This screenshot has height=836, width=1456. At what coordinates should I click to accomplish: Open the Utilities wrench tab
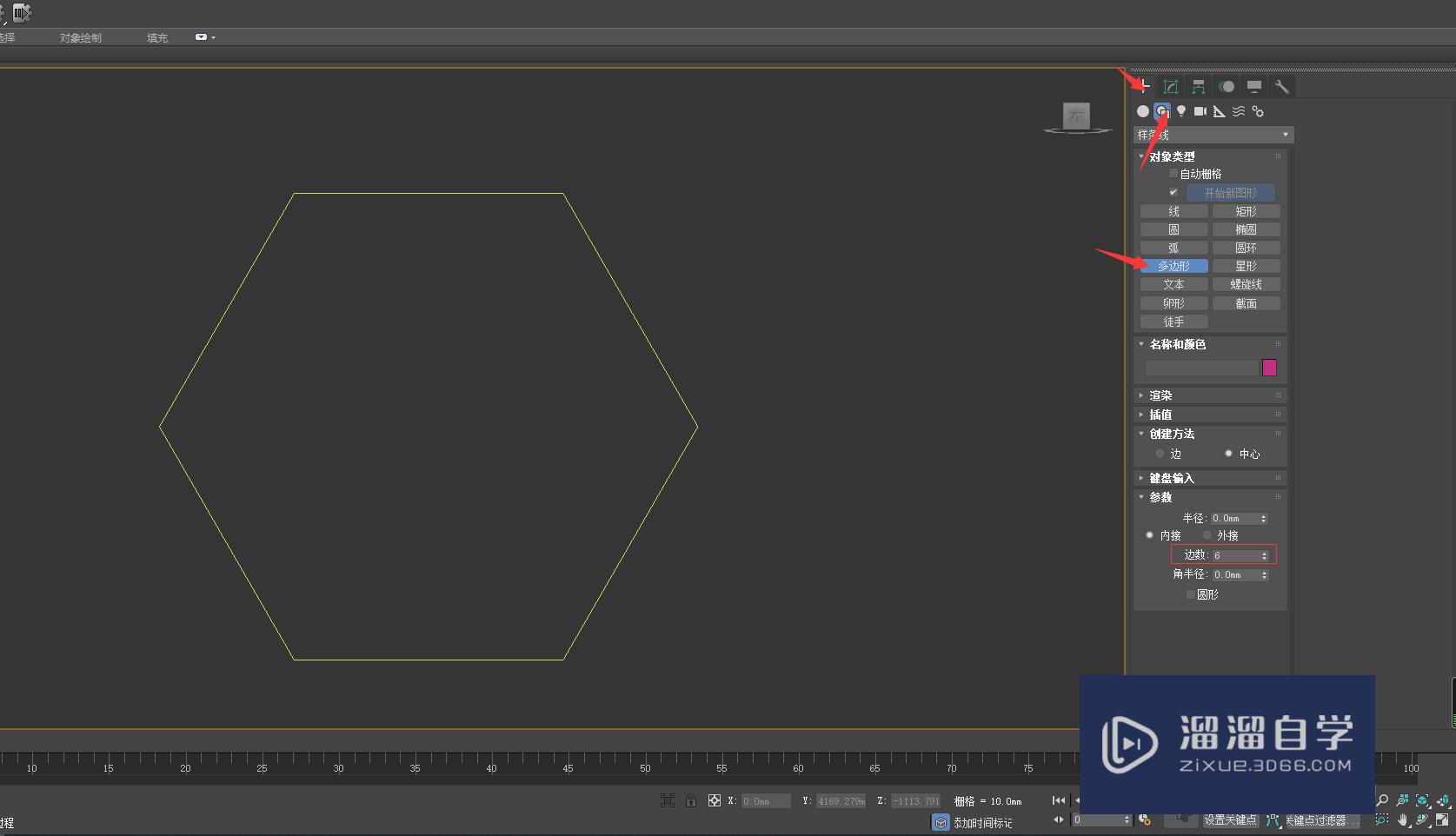[1281, 86]
